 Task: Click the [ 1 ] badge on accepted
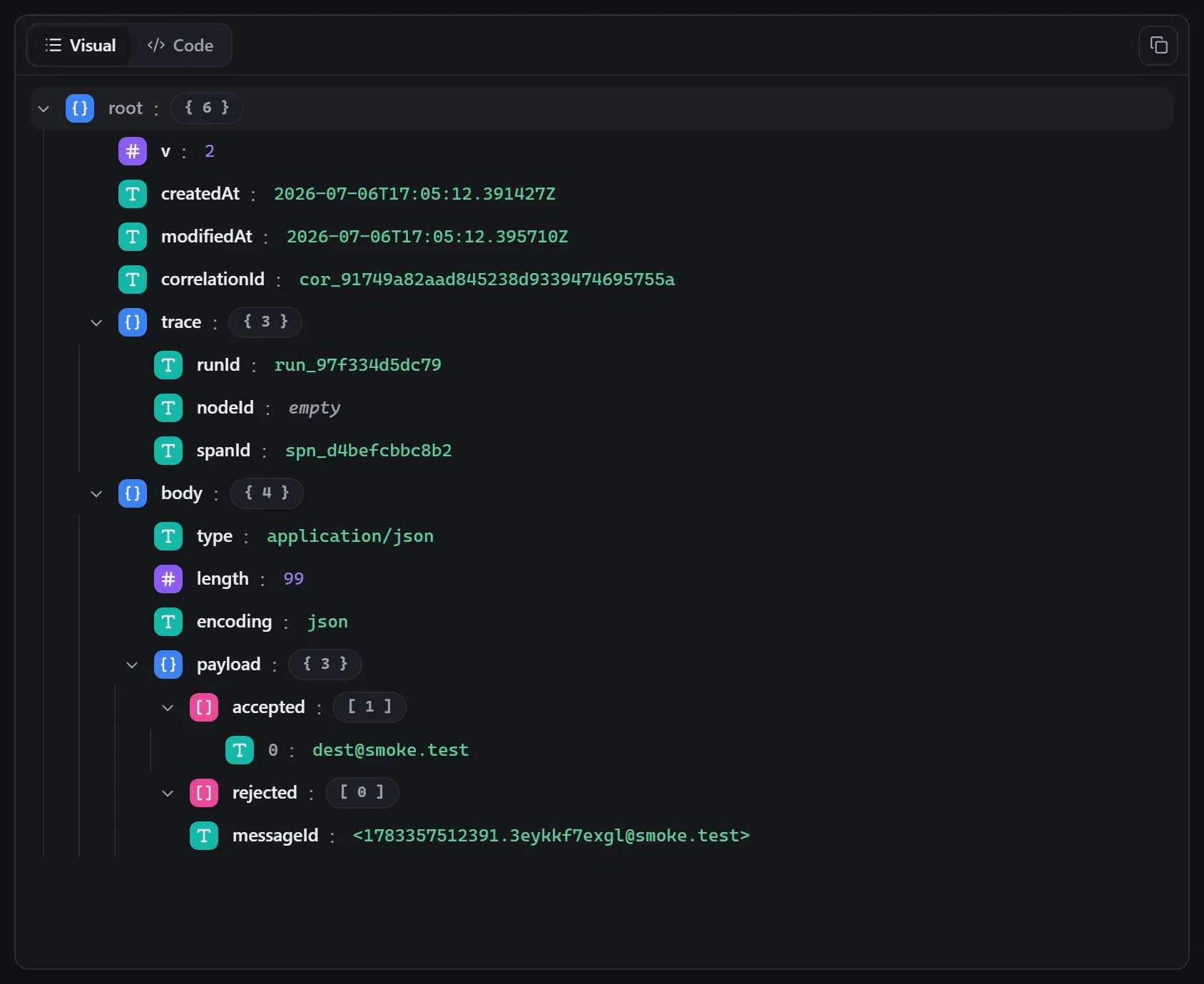tap(369, 707)
